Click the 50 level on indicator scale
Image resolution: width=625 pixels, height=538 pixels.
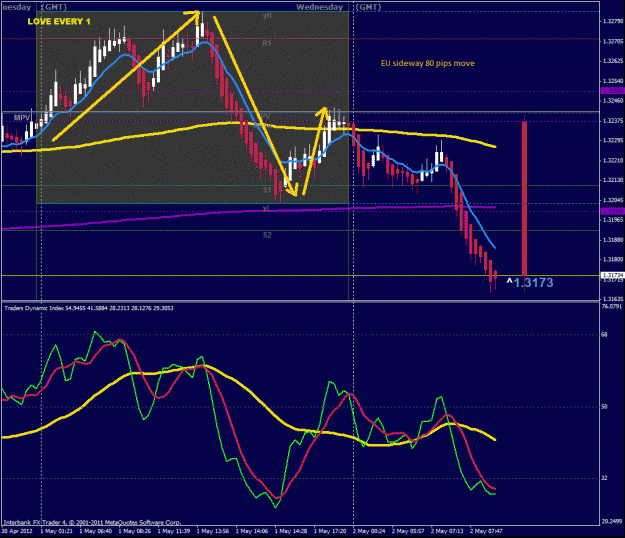(605, 406)
